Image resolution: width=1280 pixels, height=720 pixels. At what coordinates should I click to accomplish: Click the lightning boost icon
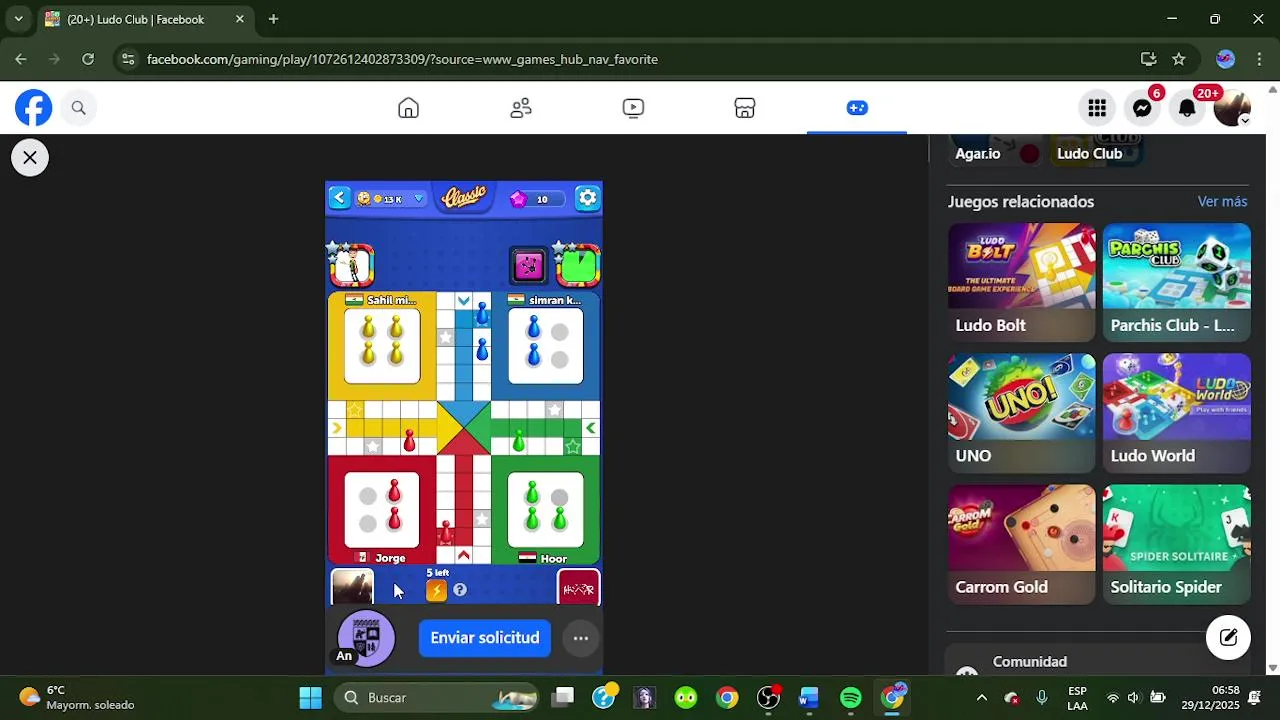tap(436, 591)
